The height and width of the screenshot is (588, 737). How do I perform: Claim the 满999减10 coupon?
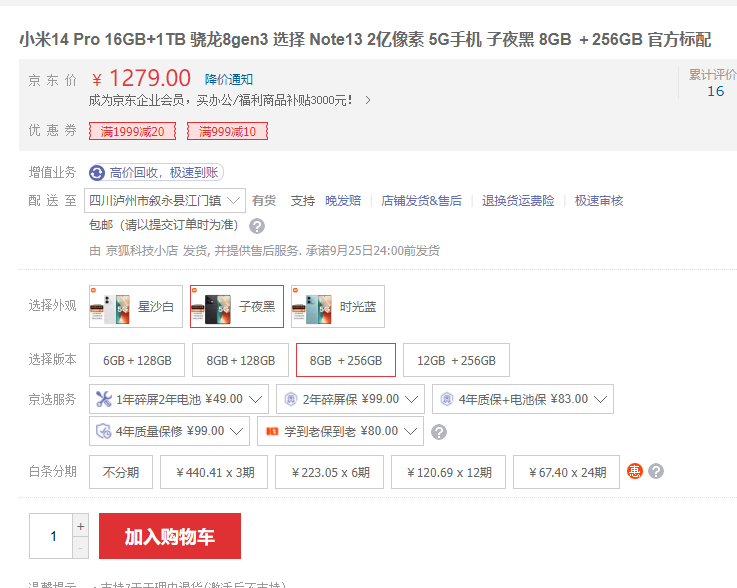coord(227,131)
